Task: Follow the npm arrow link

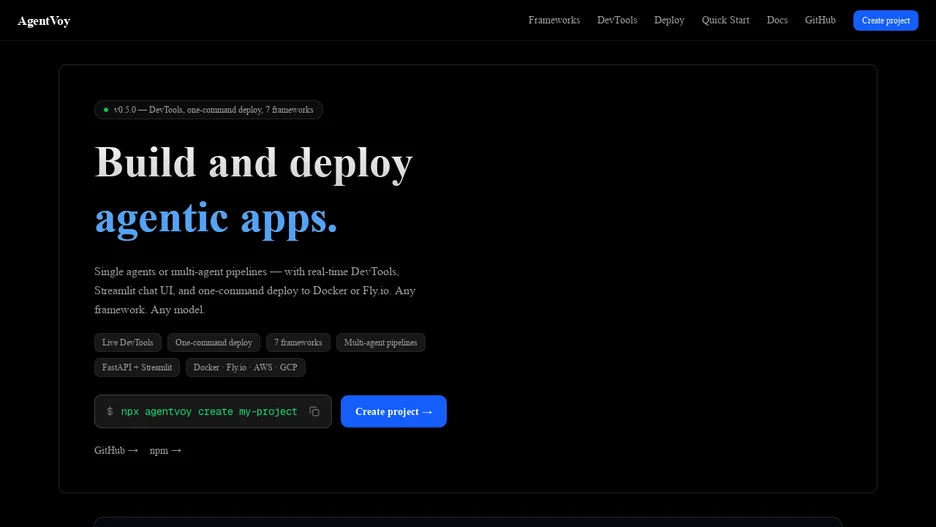Action: coord(165,450)
